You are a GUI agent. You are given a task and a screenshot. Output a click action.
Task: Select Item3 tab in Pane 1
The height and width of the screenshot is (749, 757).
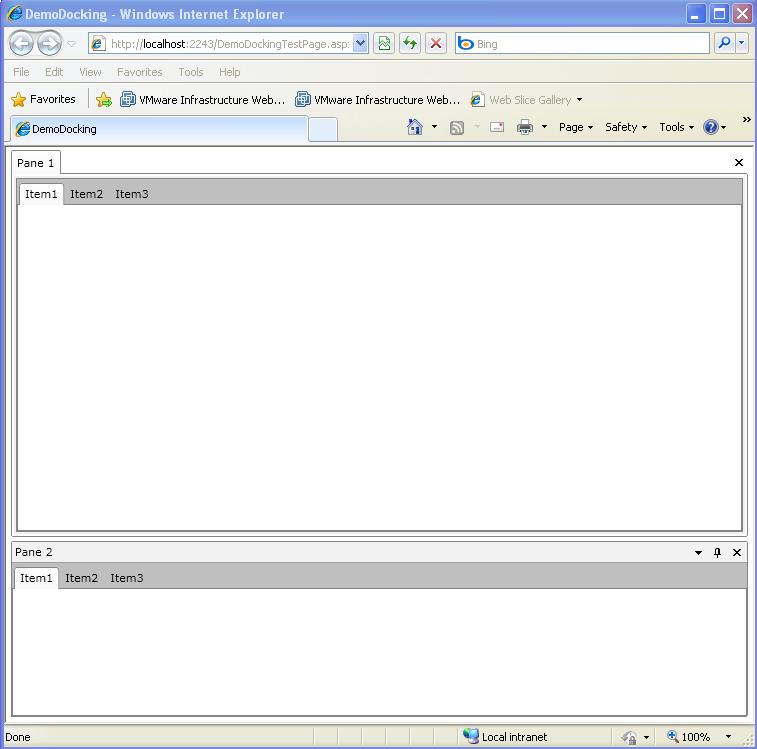[x=132, y=194]
